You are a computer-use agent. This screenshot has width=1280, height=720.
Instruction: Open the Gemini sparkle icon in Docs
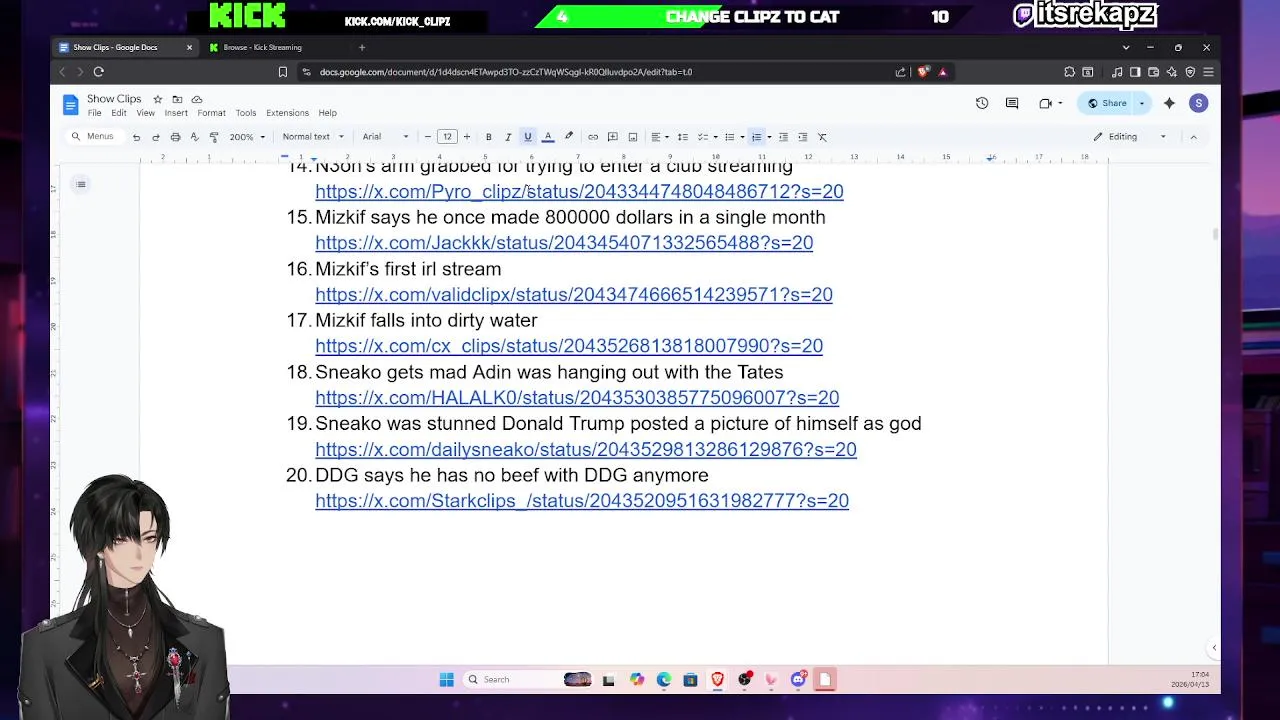click(1169, 103)
